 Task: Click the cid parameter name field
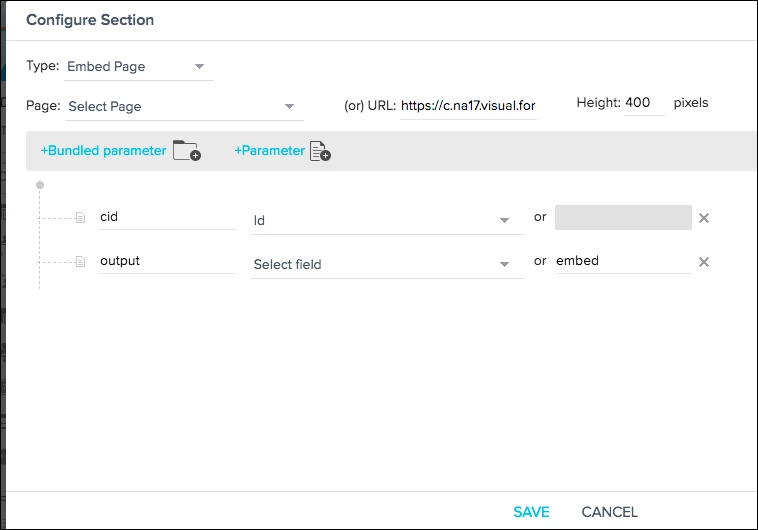point(167,217)
